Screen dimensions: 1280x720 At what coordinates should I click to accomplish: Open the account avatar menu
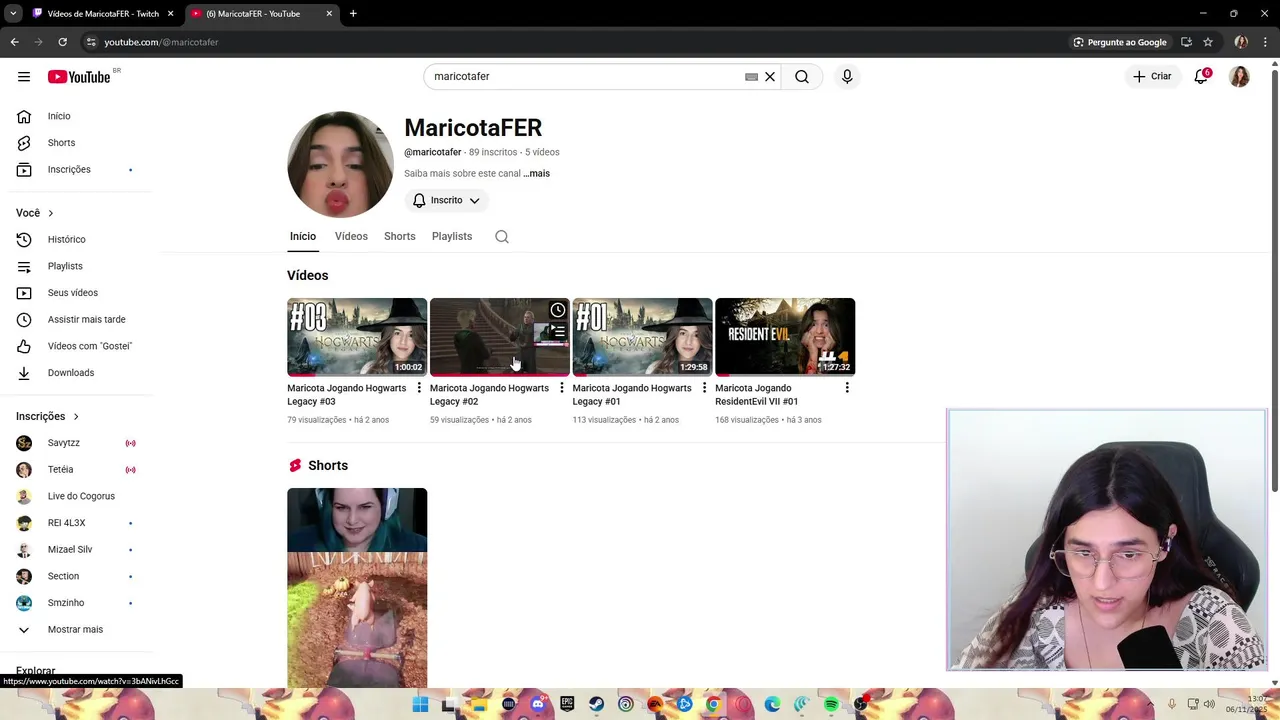pyautogui.click(x=1240, y=77)
